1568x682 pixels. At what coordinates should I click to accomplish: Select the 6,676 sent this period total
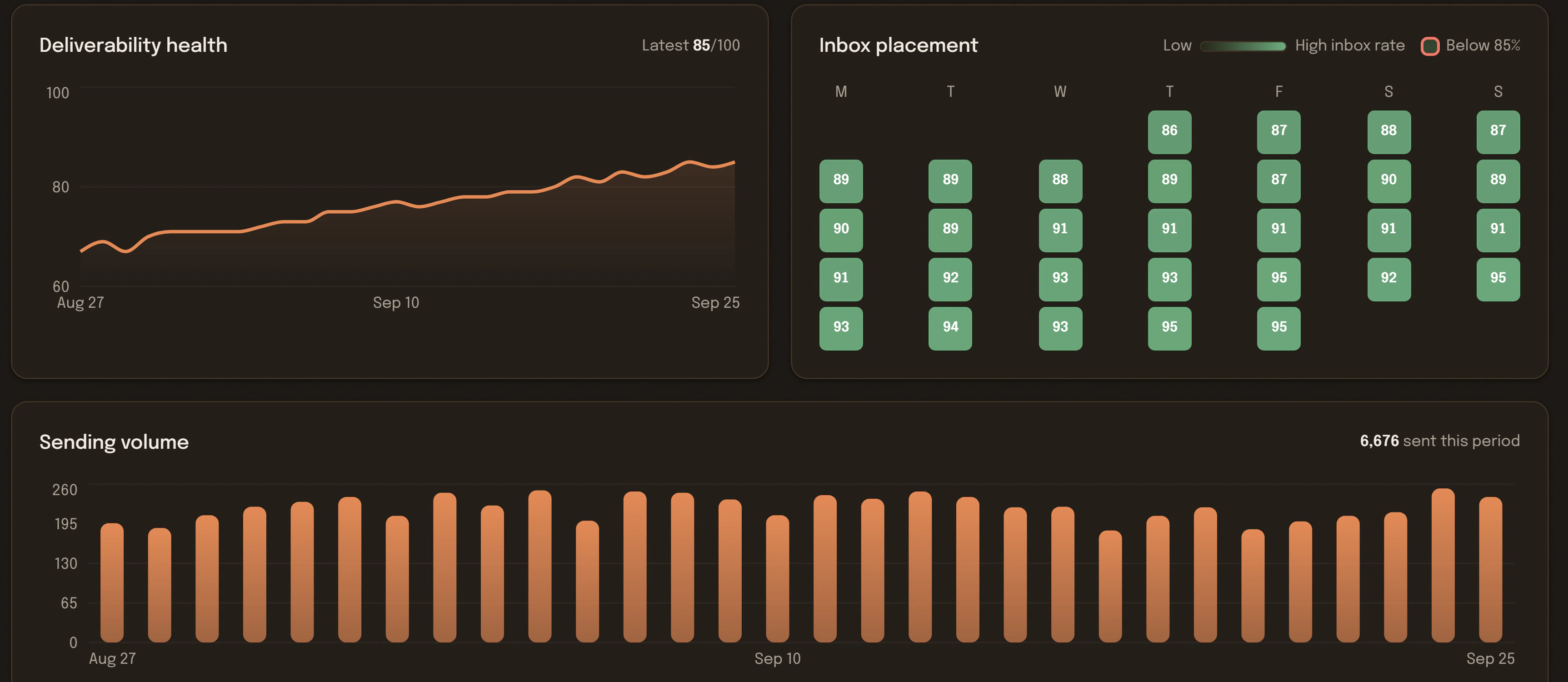point(1439,441)
